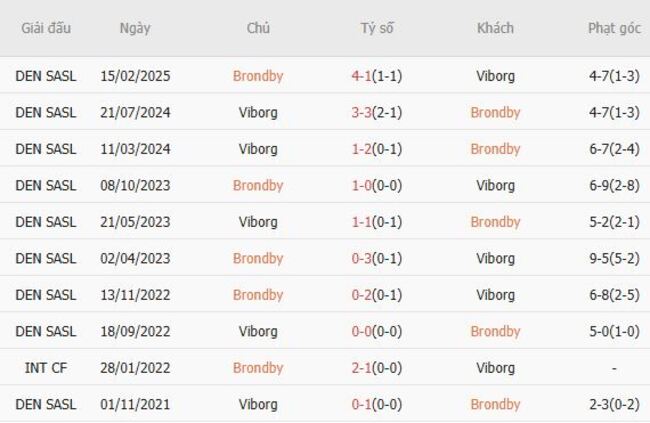Select Viborg home team on 21/07/2024

click(258, 112)
